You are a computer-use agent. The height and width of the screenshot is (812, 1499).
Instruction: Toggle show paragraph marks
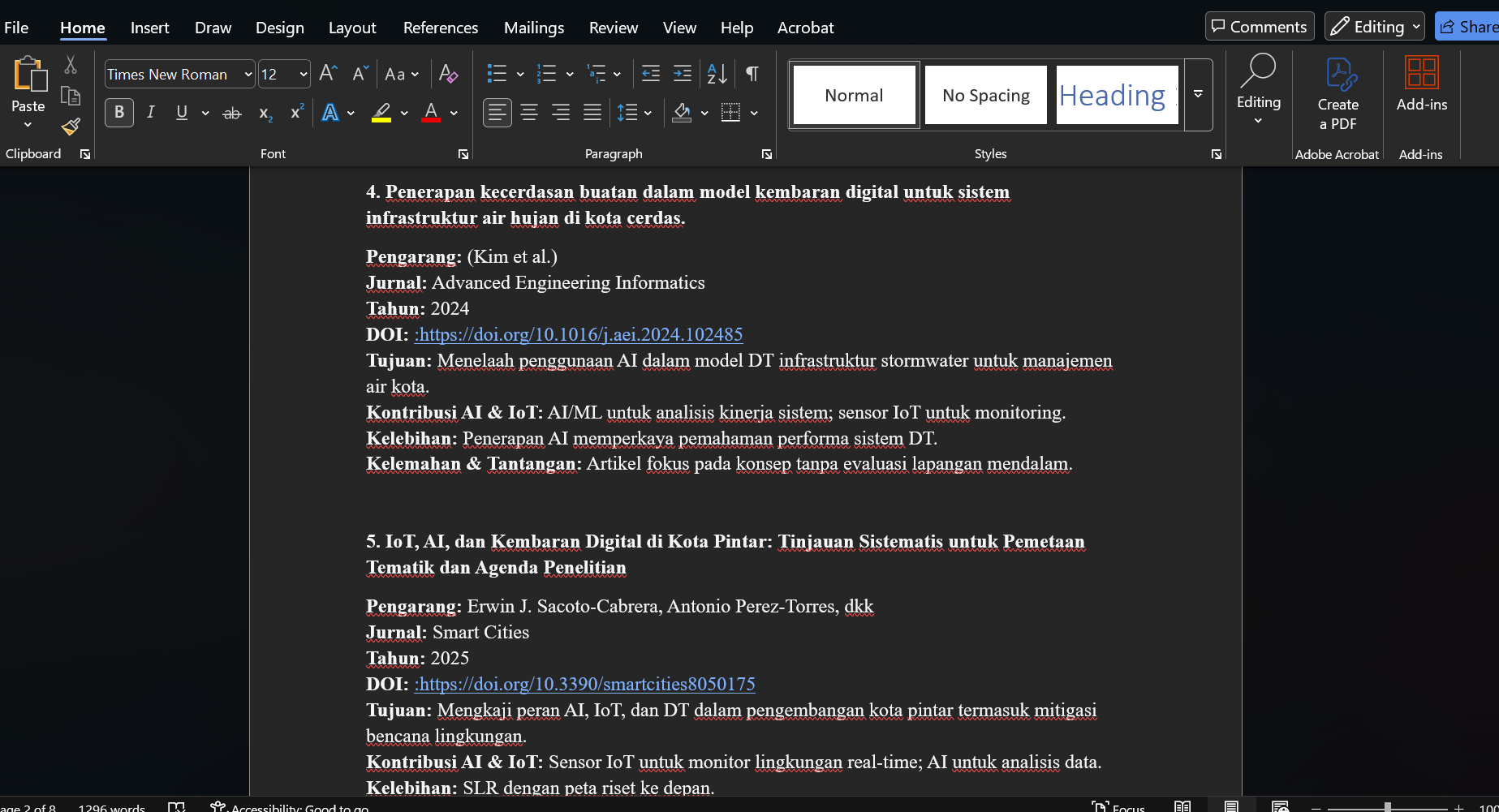click(752, 74)
